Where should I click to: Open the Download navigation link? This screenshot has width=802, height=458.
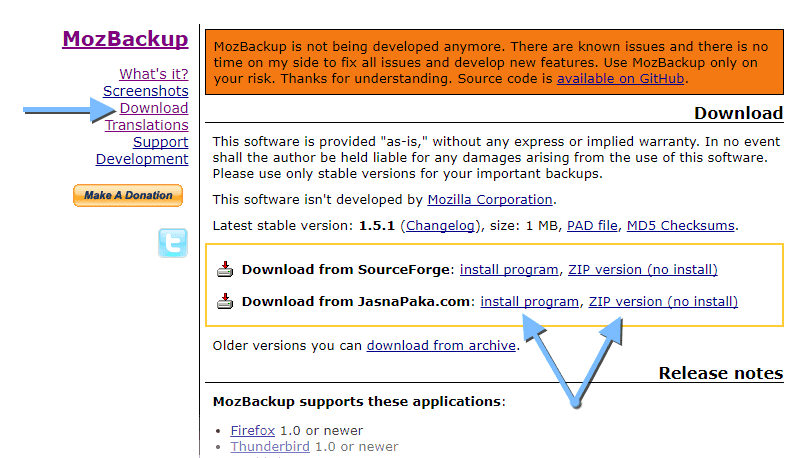(154, 108)
